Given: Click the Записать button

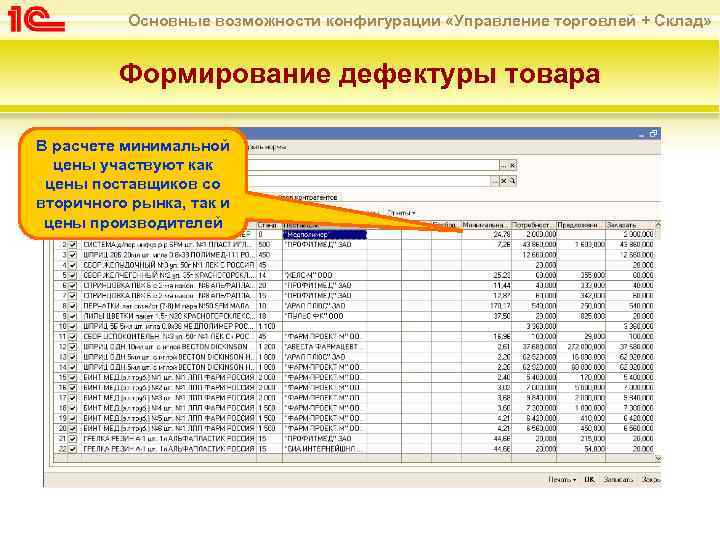Looking at the screenshot, I should [x=619, y=479].
